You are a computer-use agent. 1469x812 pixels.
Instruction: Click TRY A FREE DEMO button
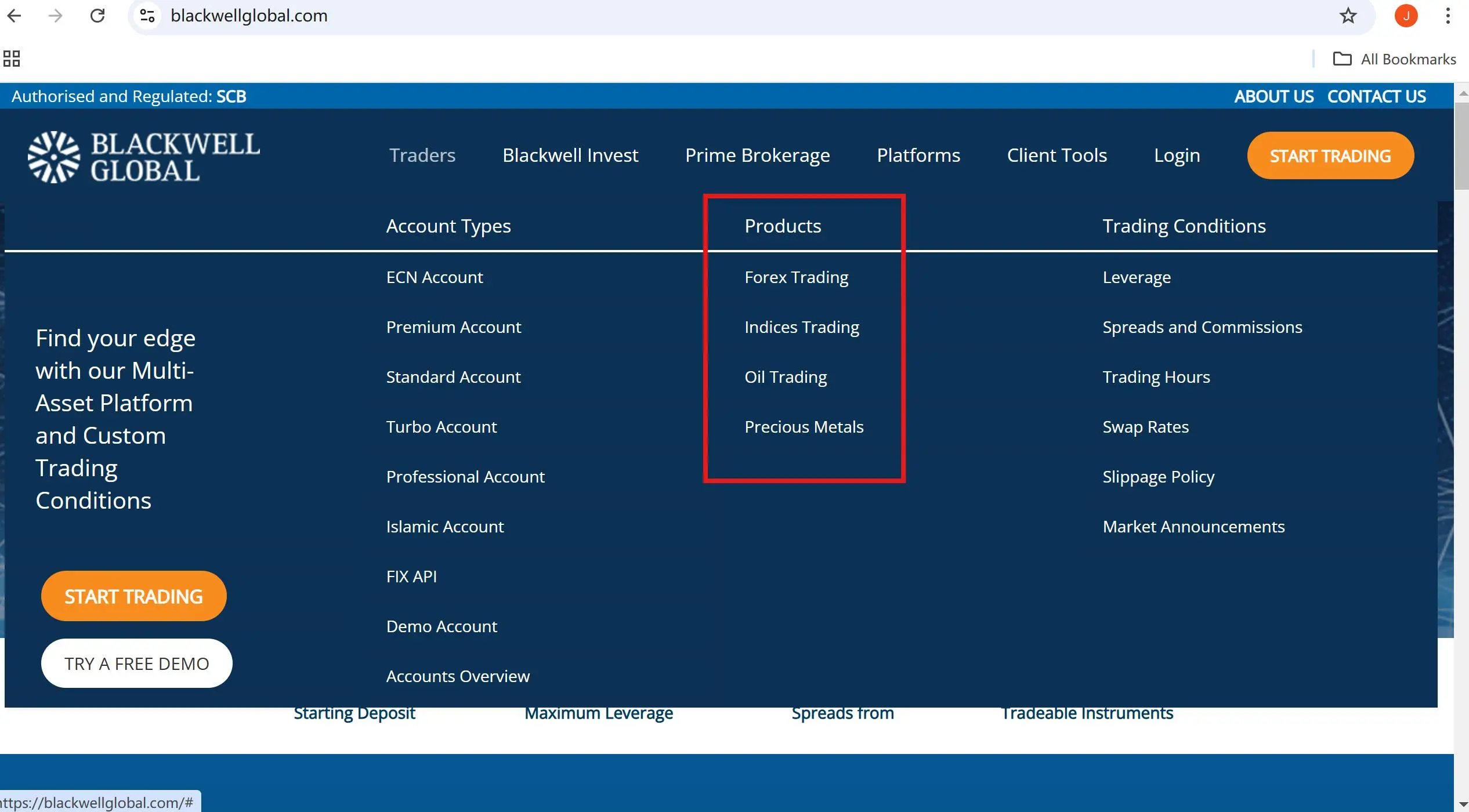coord(136,664)
